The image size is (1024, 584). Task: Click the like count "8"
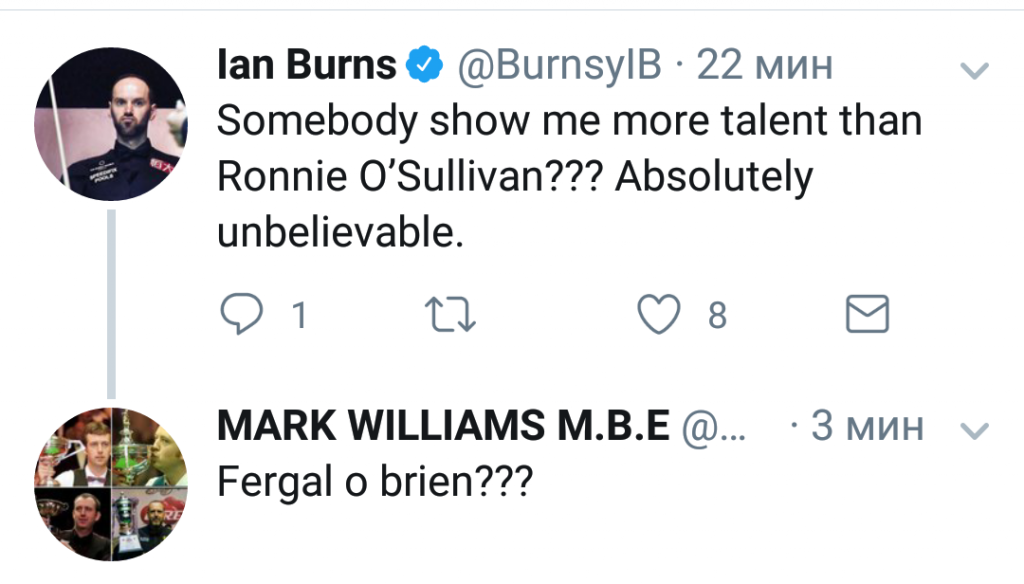click(x=716, y=317)
